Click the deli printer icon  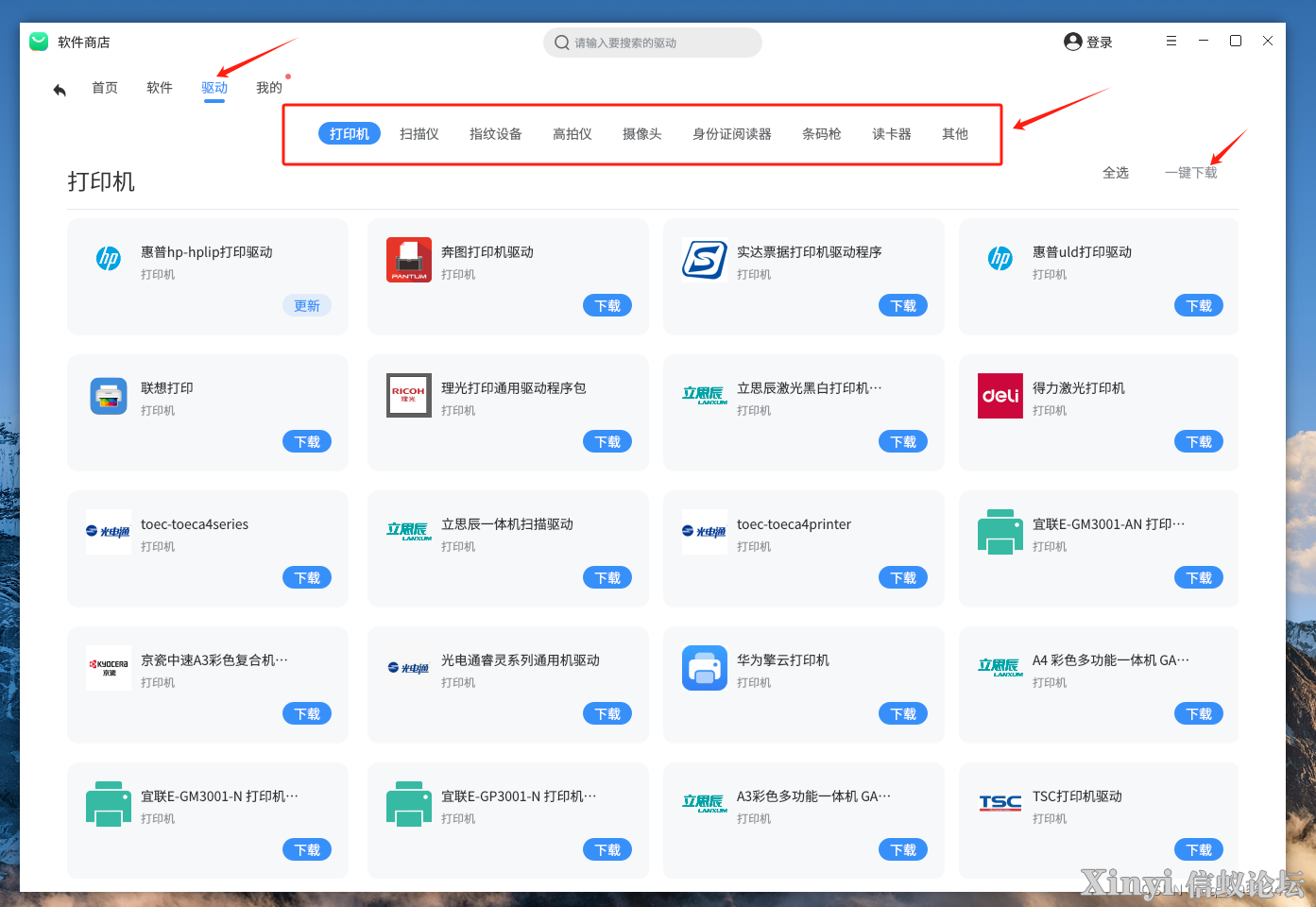pos(1000,396)
